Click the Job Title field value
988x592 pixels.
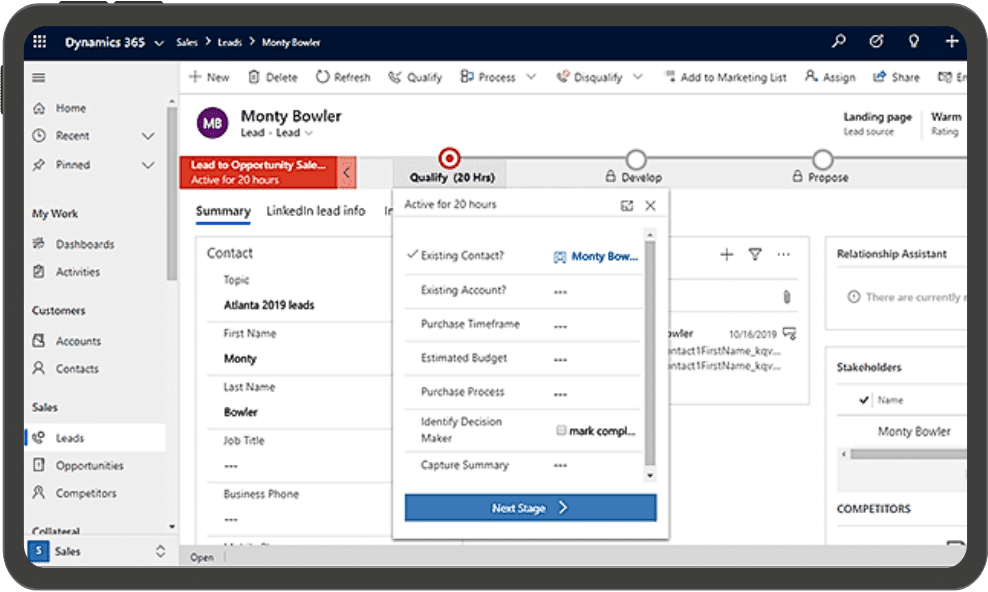coord(231,466)
